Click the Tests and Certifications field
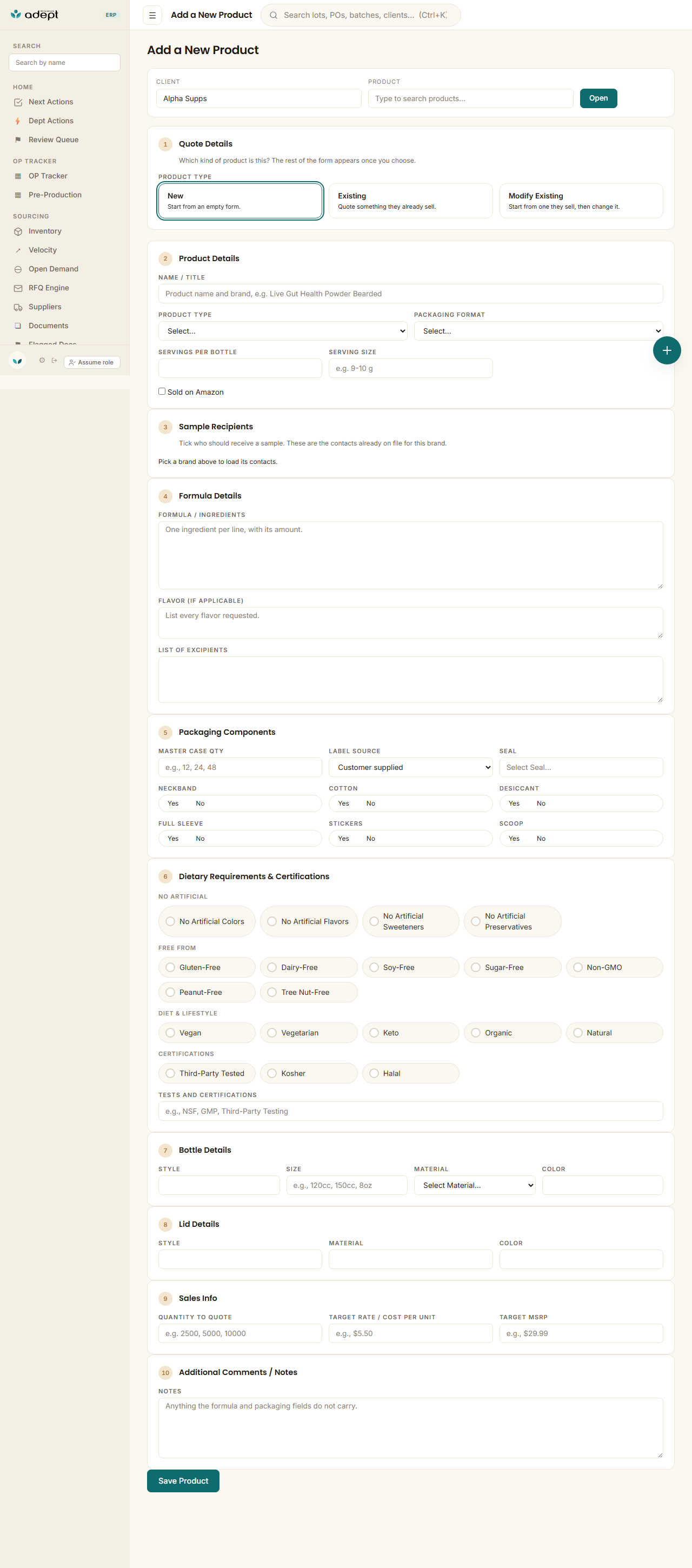The image size is (692, 1568). [410, 1112]
